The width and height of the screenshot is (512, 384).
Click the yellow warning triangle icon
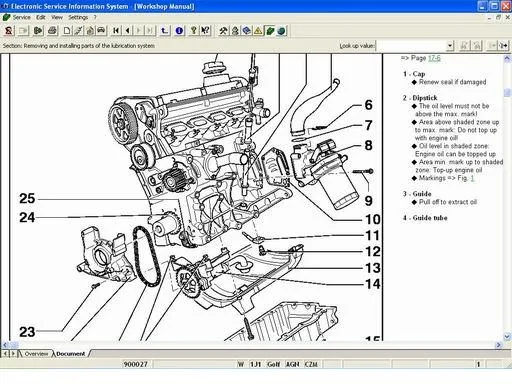coord(258,31)
